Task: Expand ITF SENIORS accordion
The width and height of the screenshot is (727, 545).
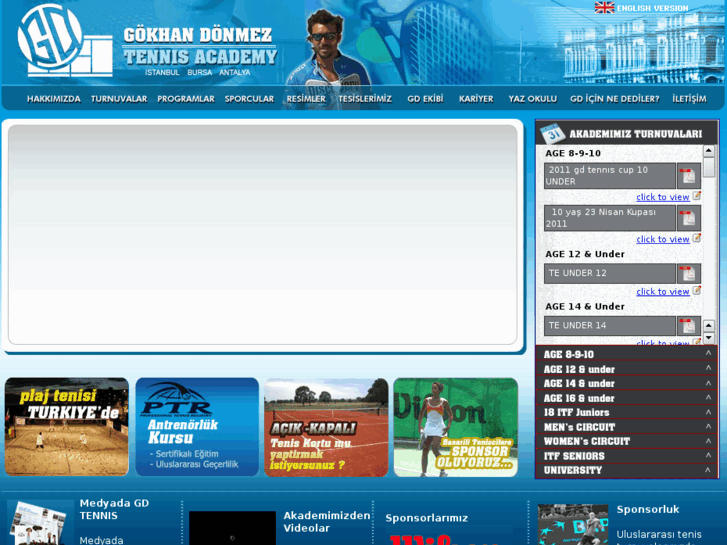Action: coord(627,455)
